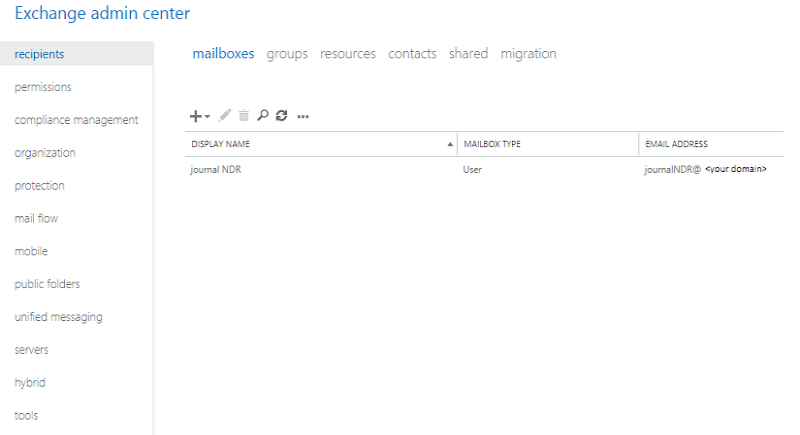The width and height of the screenshot is (800, 435).
Task: Click the refresh icon in toolbar
Action: tap(282, 116)
